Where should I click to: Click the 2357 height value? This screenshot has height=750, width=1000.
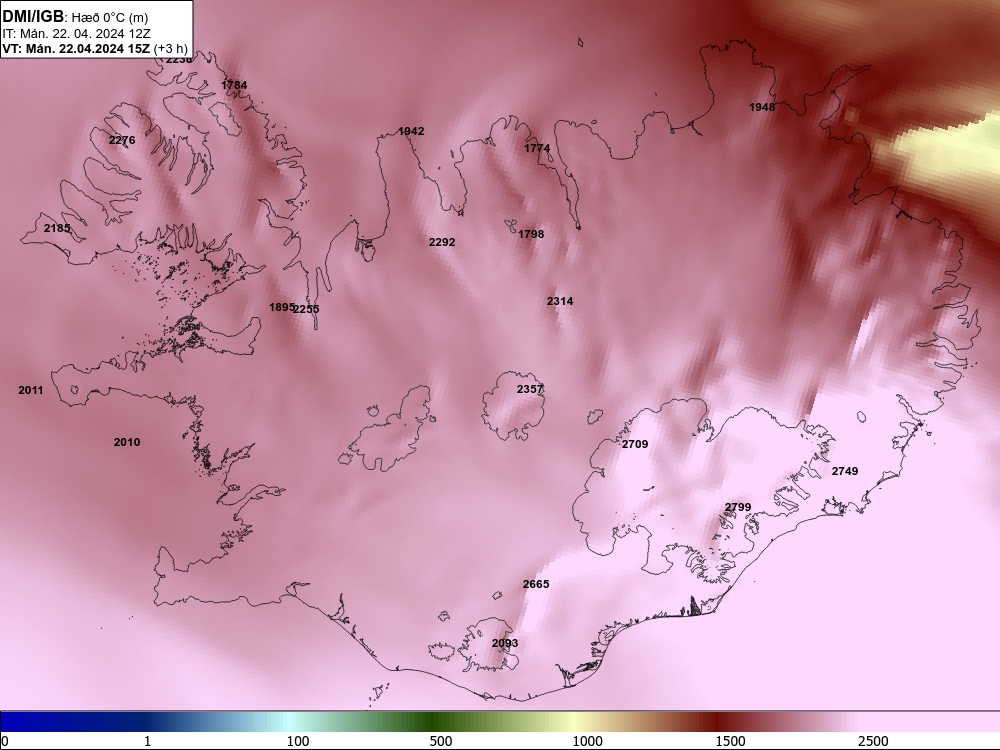pyautogui.click(x=529, y=389)
